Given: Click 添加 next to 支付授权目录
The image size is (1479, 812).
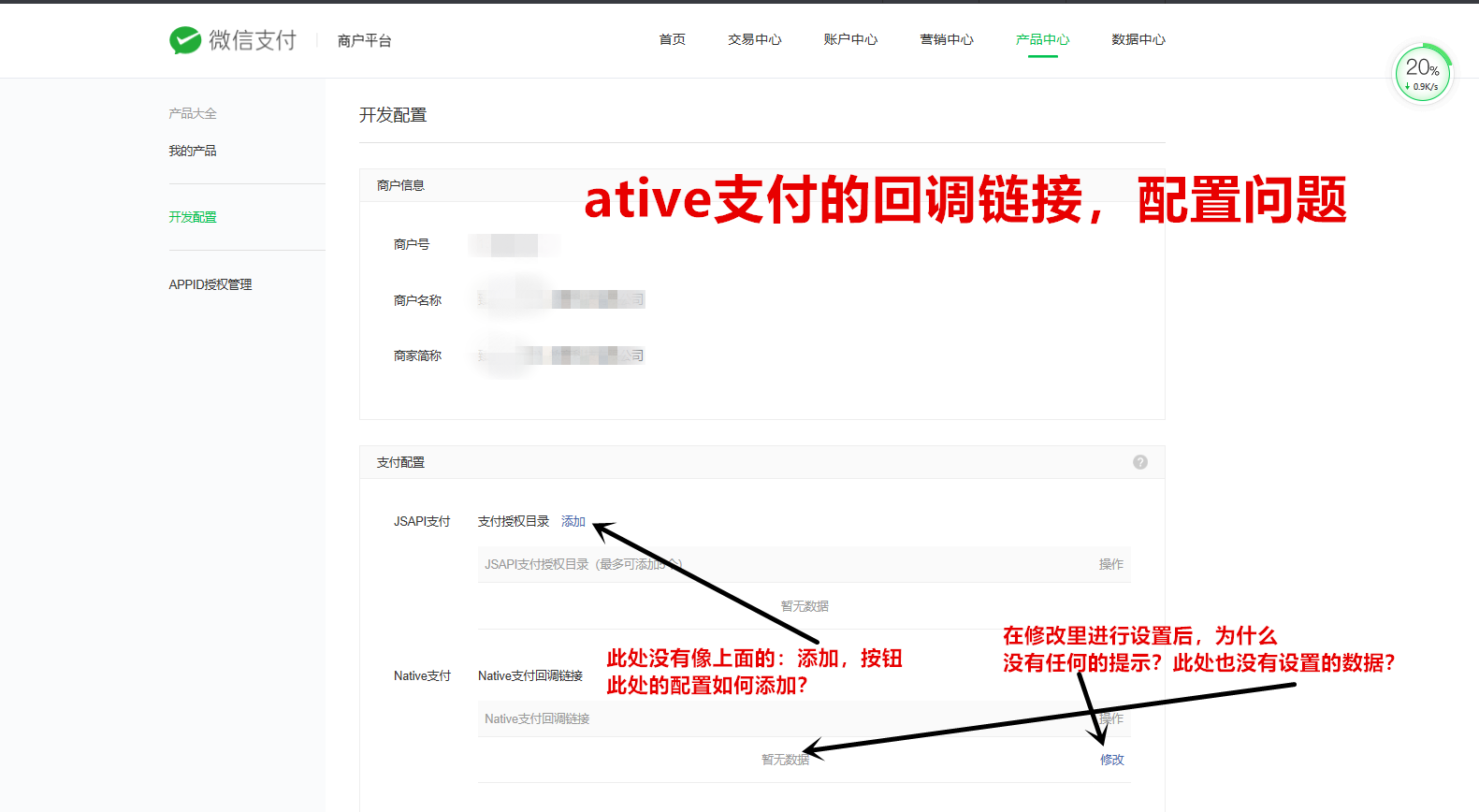Looking at the screenshot, I should (573, 521).
